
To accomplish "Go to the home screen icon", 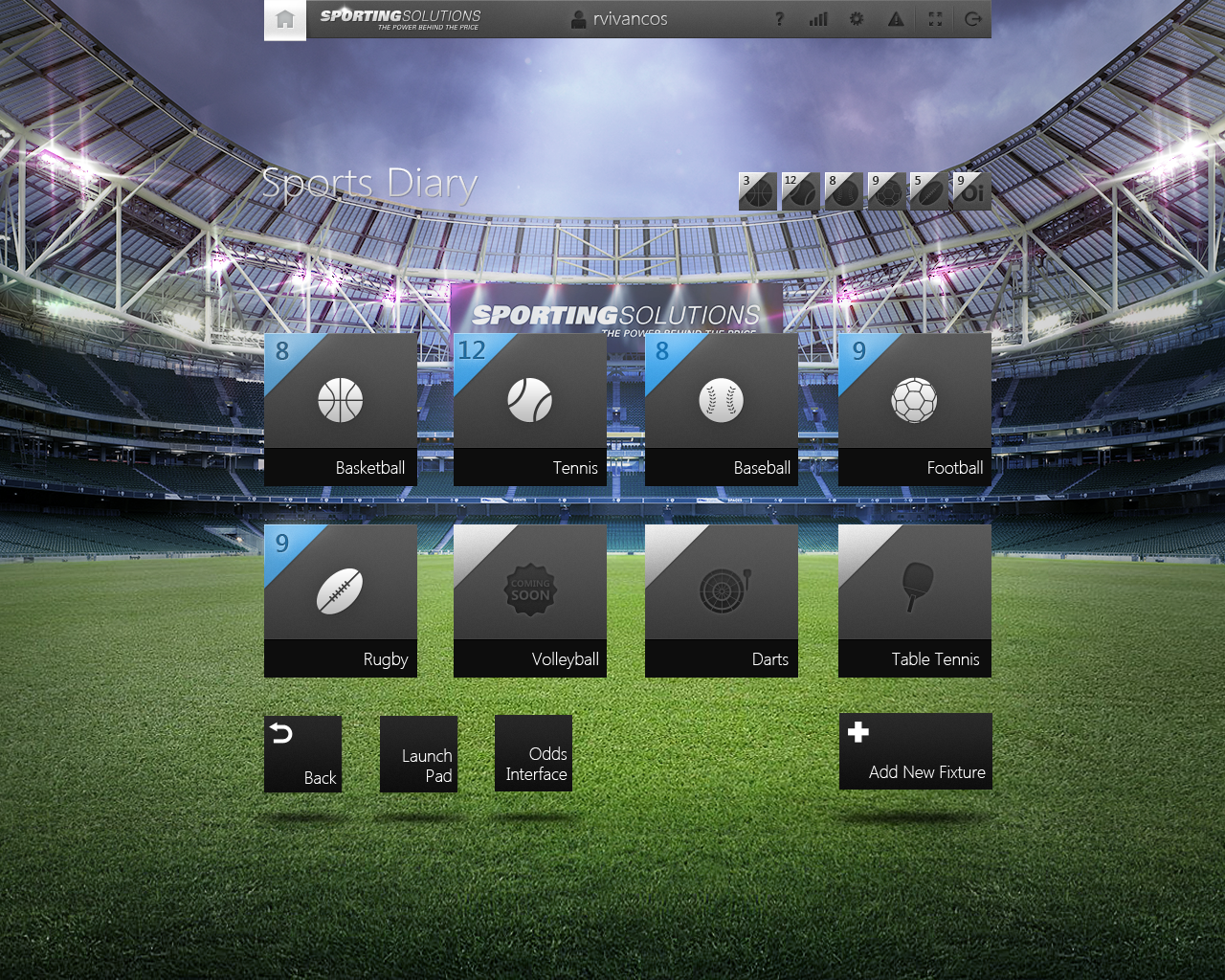I will 285,20.
